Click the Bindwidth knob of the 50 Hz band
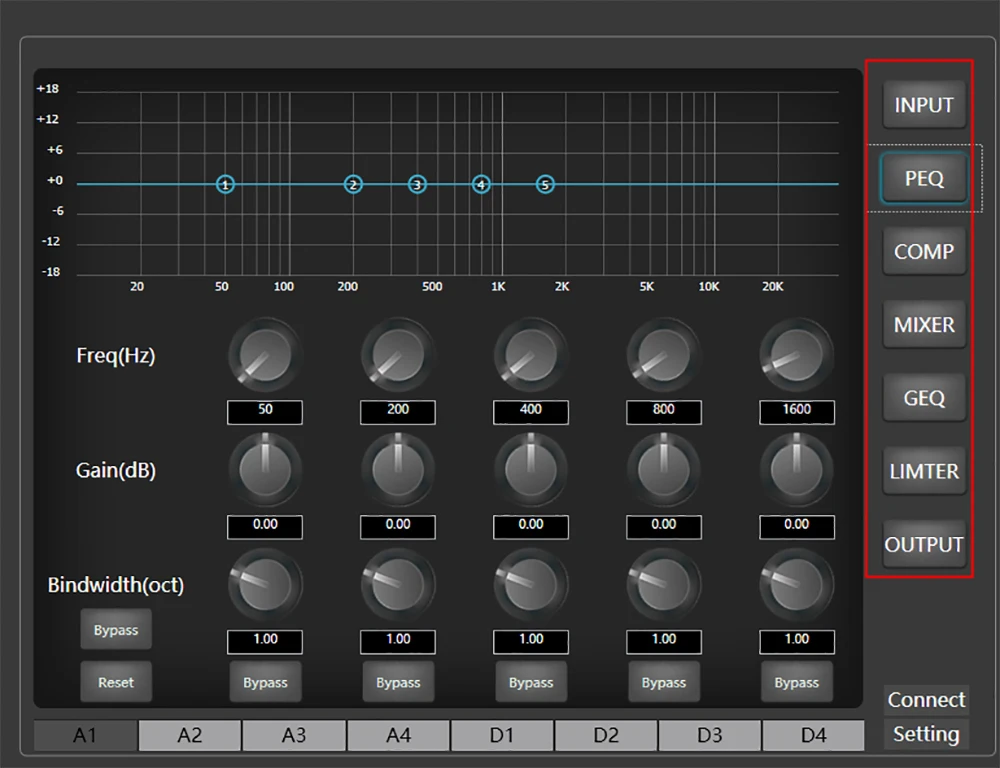This screenshot has height=768, width=1000. pos(265,584)
